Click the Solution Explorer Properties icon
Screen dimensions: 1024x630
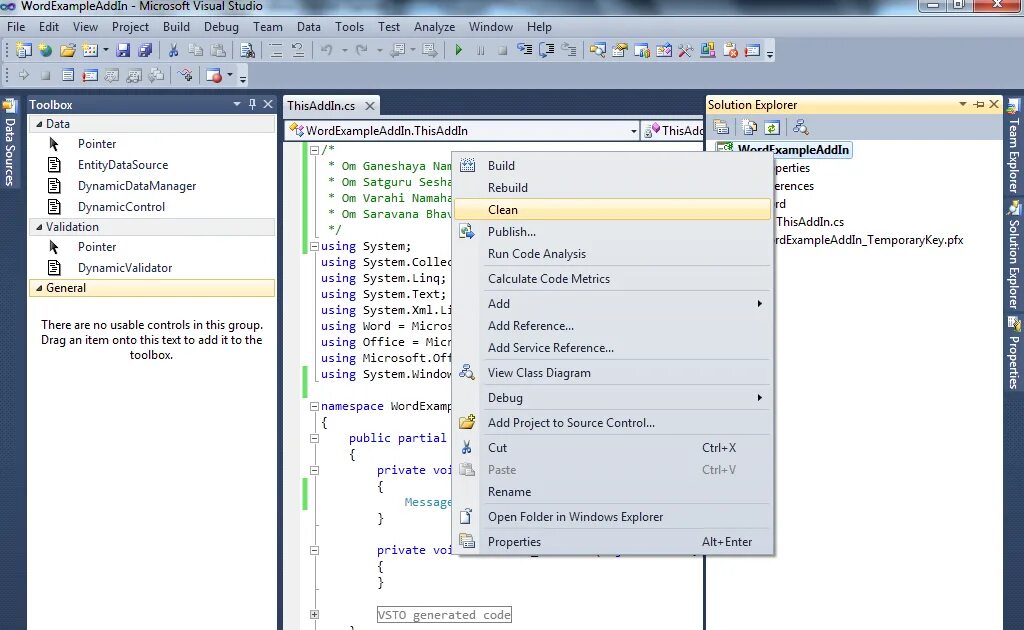pos(721,127)
